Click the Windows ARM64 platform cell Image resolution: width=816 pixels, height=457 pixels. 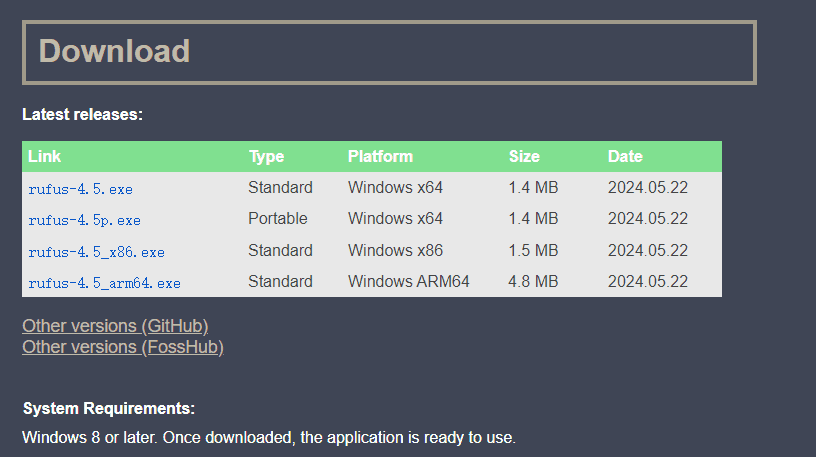pos(408,282)
